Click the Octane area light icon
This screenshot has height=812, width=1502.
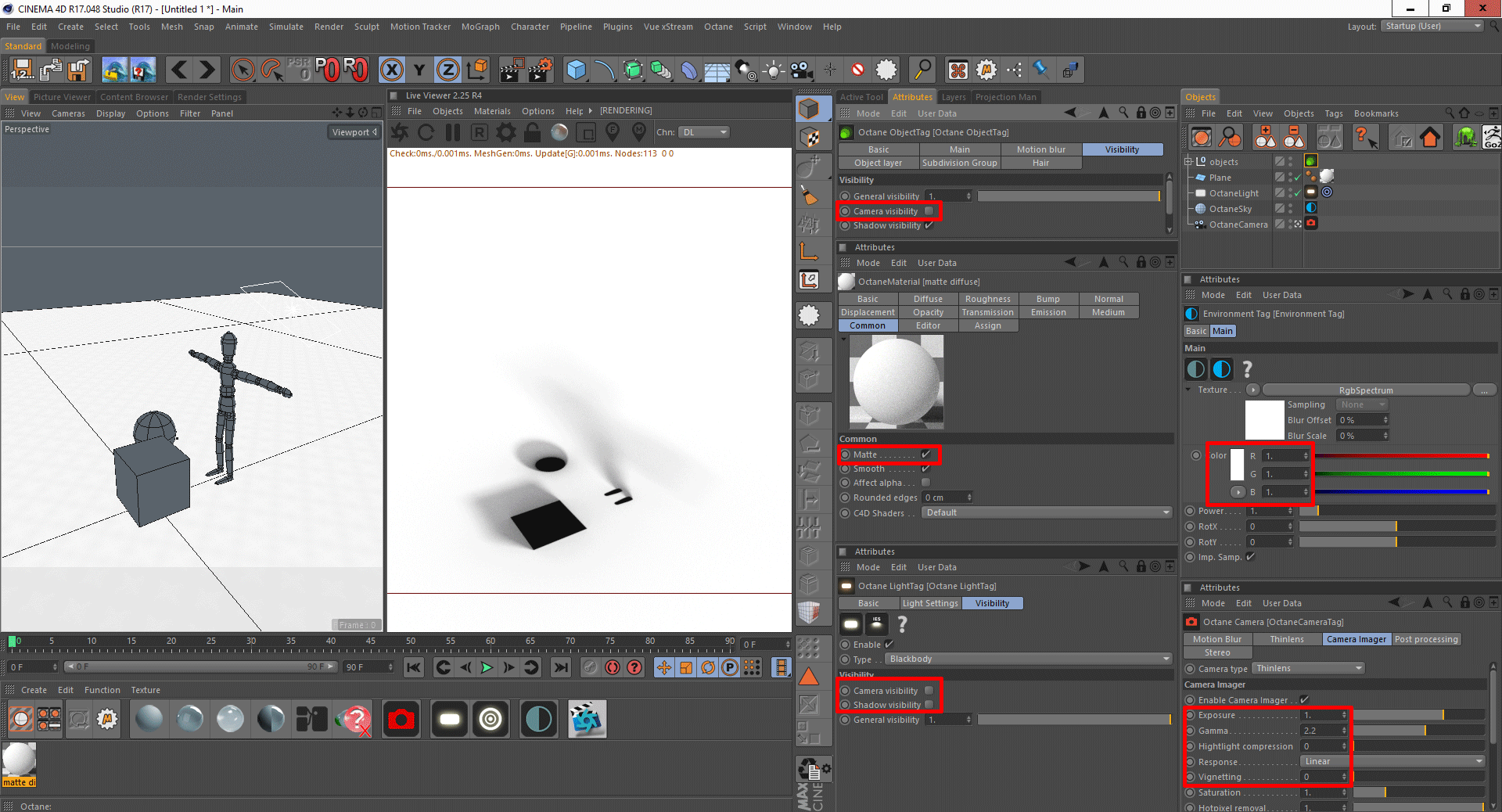point(450,720)
